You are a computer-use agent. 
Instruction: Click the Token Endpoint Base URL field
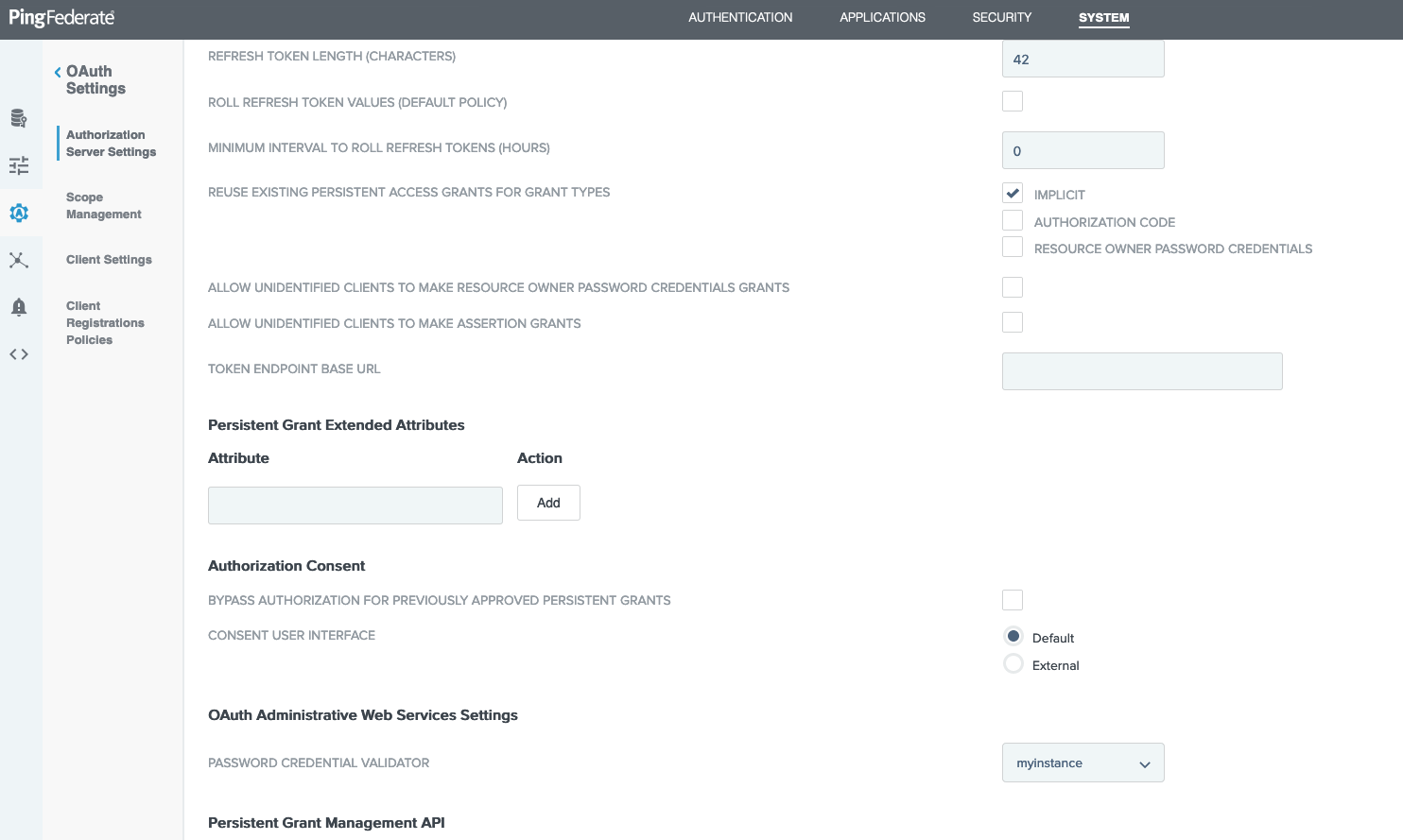pyautogui.click(x=1141, y=371)
